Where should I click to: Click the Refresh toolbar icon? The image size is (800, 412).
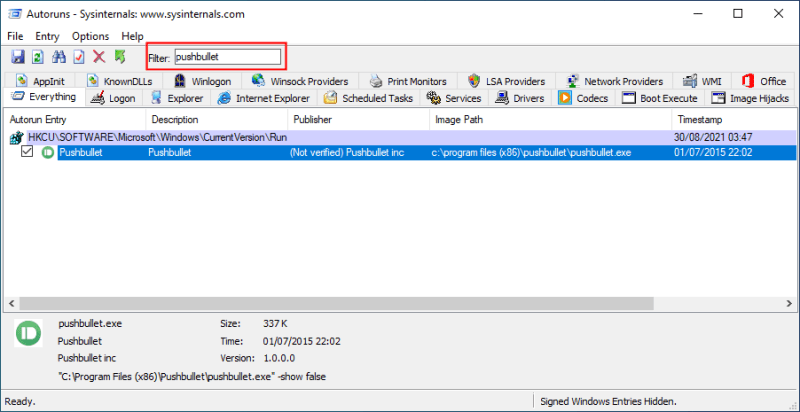pyautogui.click(x=37, y=57)
